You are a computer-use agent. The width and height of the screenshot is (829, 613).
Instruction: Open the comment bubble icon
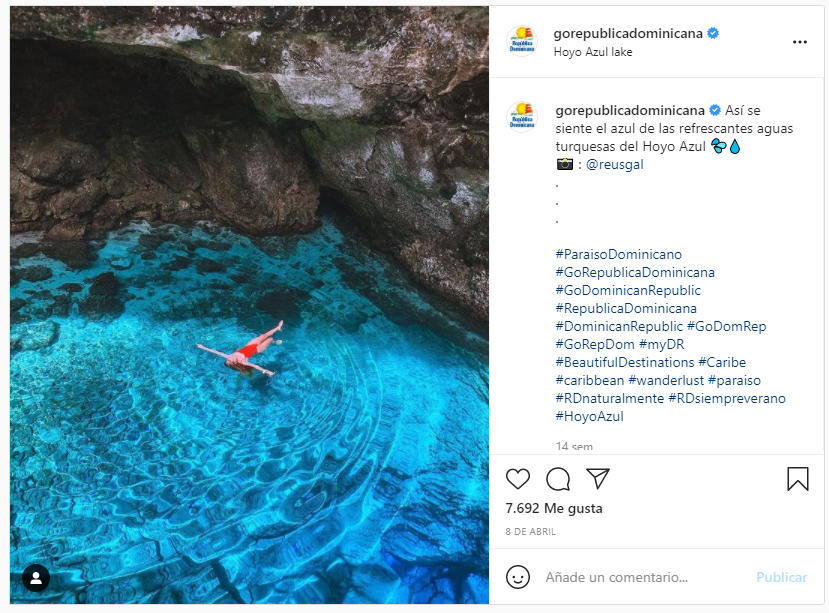point(558,481)
